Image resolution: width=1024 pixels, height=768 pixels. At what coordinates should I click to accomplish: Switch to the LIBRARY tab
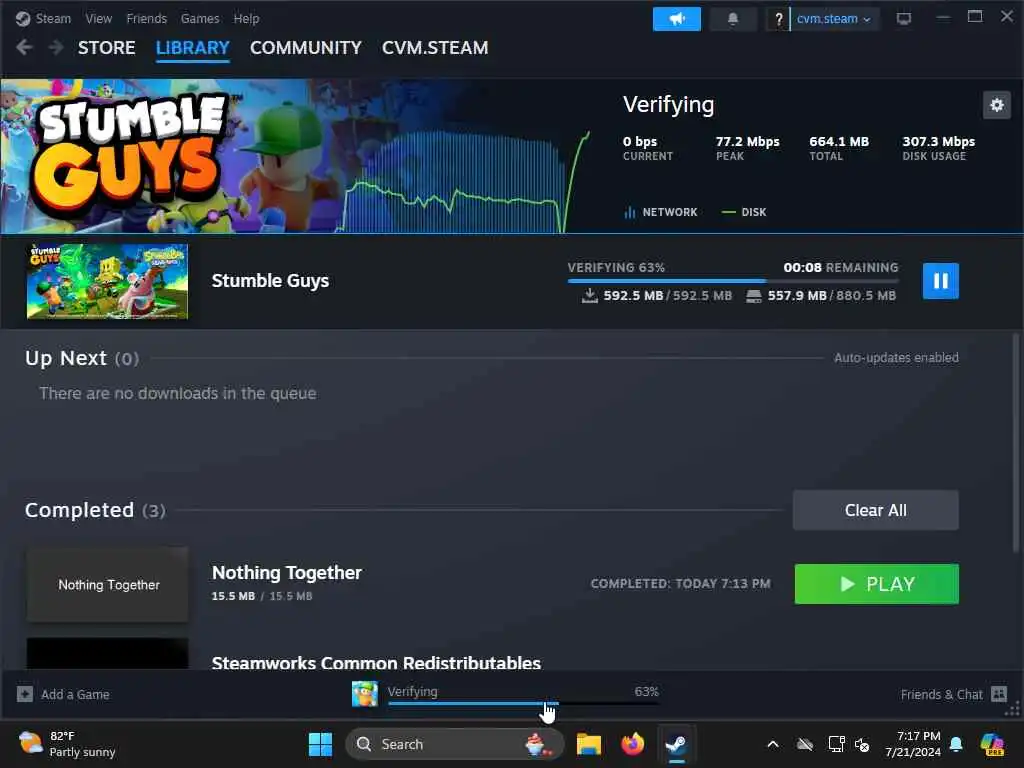pos(193,48)
